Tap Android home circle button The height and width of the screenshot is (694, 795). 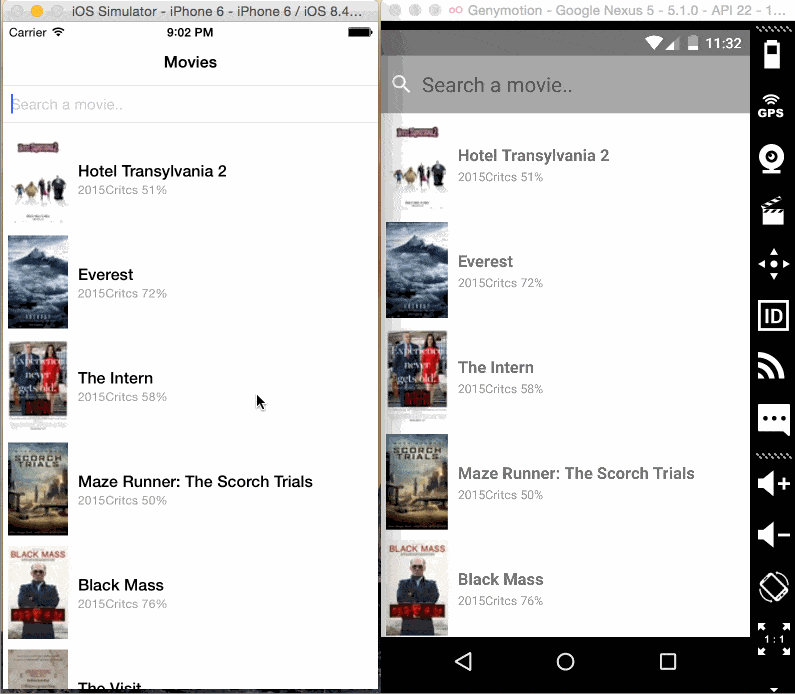click(x=565, y=662)
